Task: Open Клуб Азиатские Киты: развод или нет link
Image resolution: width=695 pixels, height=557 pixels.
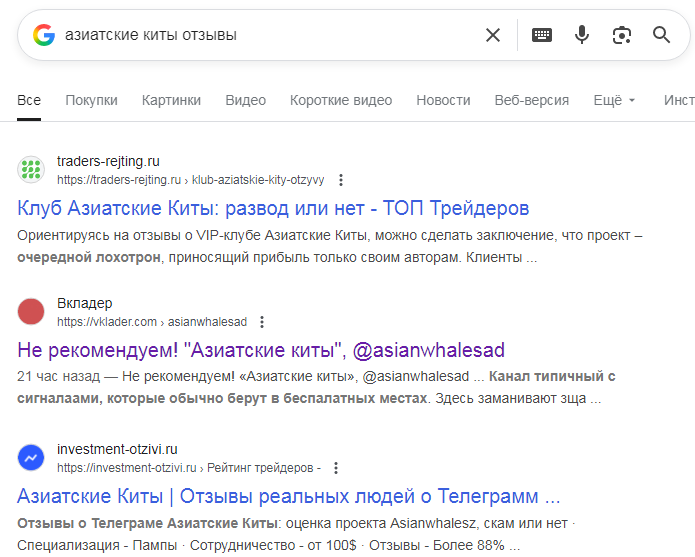Action: pos(273,208)
